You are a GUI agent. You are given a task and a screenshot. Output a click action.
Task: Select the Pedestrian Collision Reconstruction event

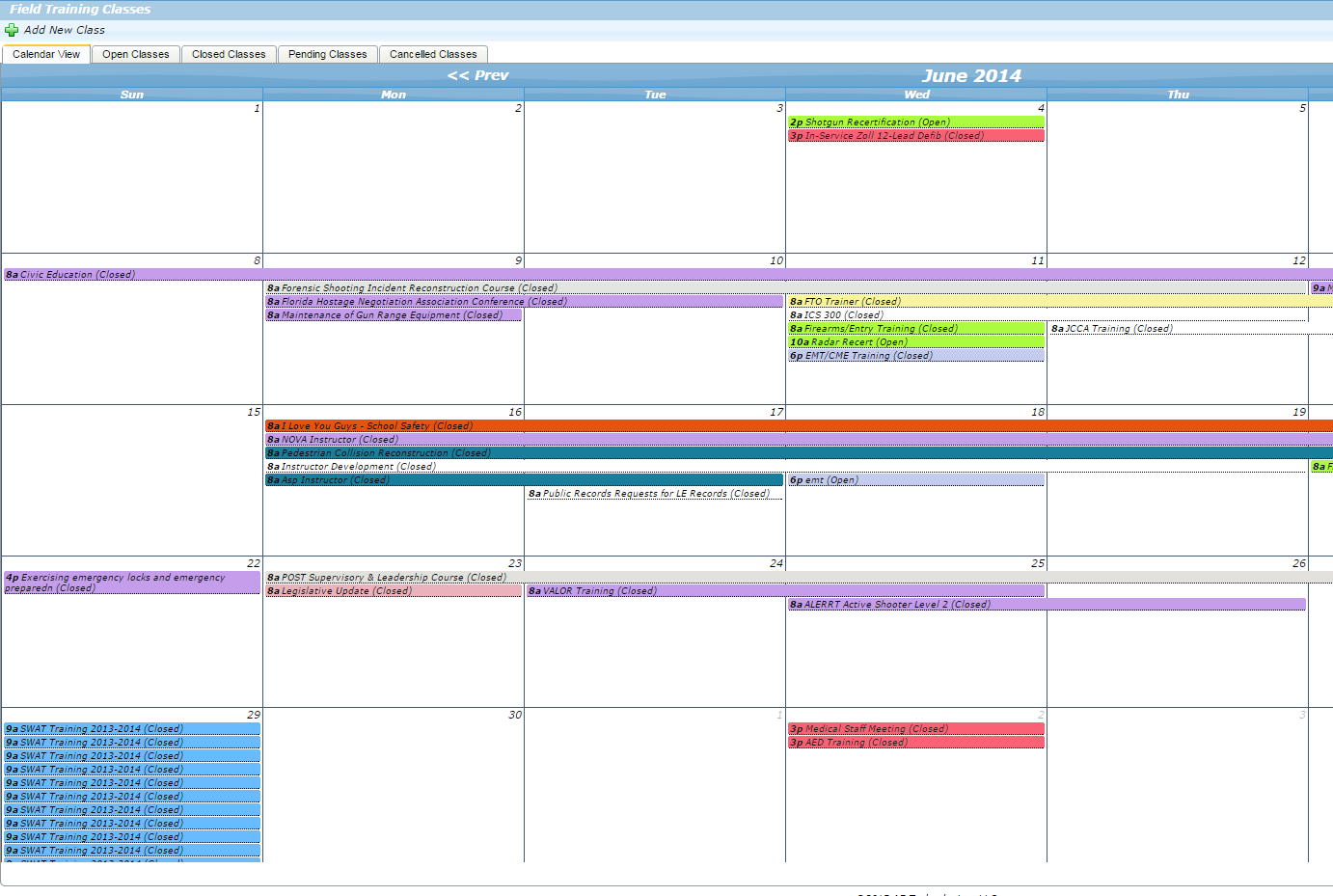pyautogui.click(x=386, y=453)
